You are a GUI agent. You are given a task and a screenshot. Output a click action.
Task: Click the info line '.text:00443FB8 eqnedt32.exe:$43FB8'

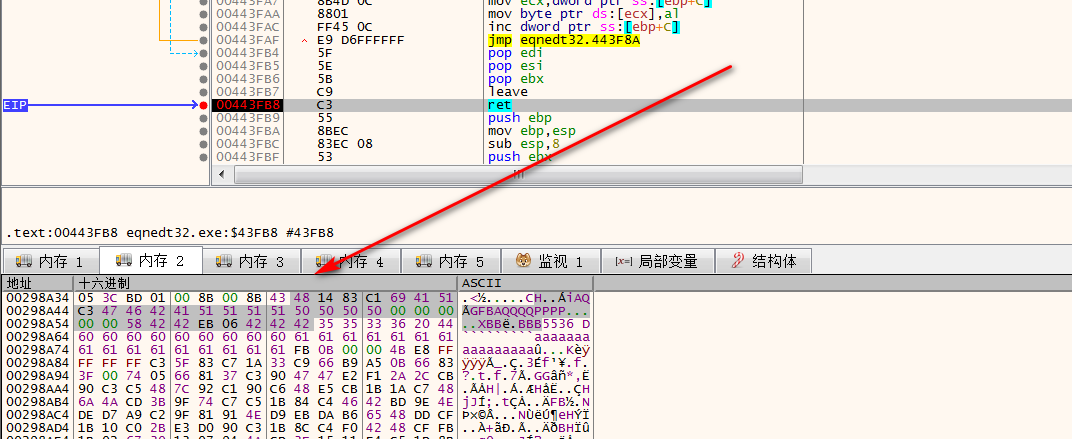coord(170,232)
